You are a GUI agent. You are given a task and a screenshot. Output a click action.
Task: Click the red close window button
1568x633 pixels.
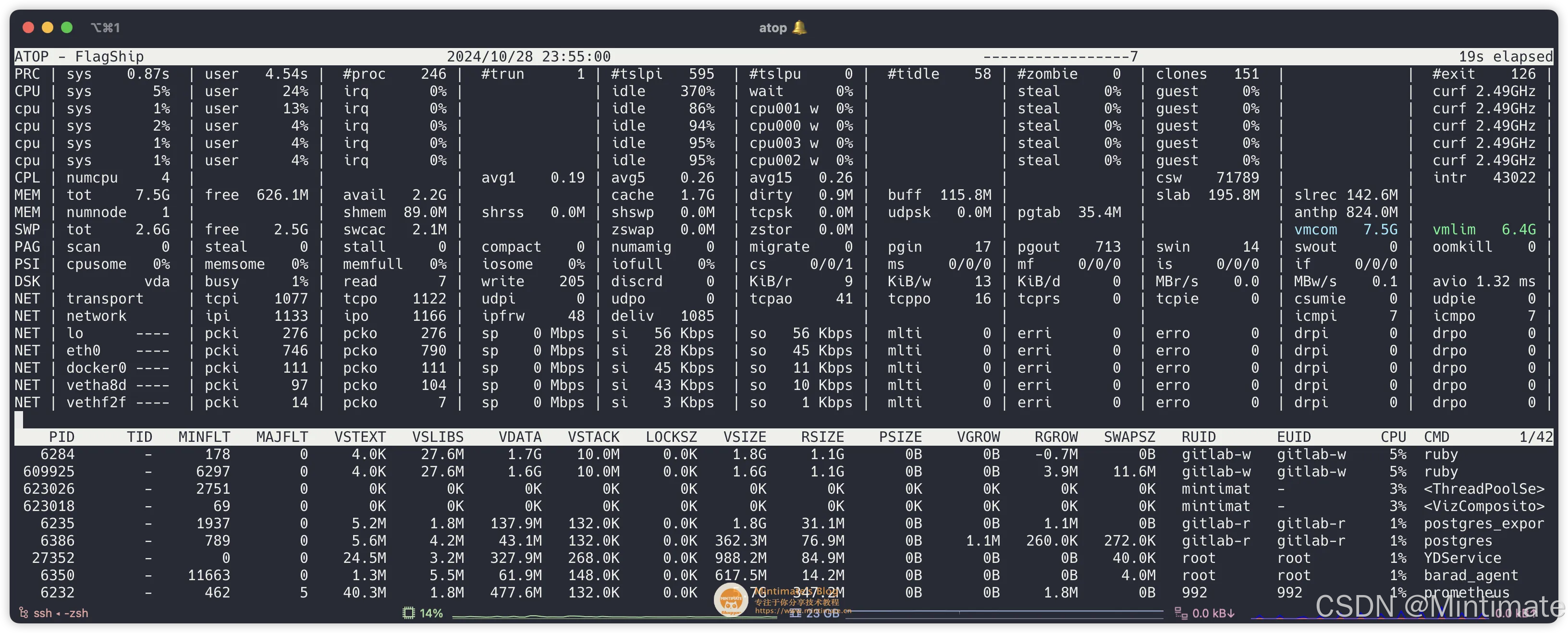coord(28,27)
